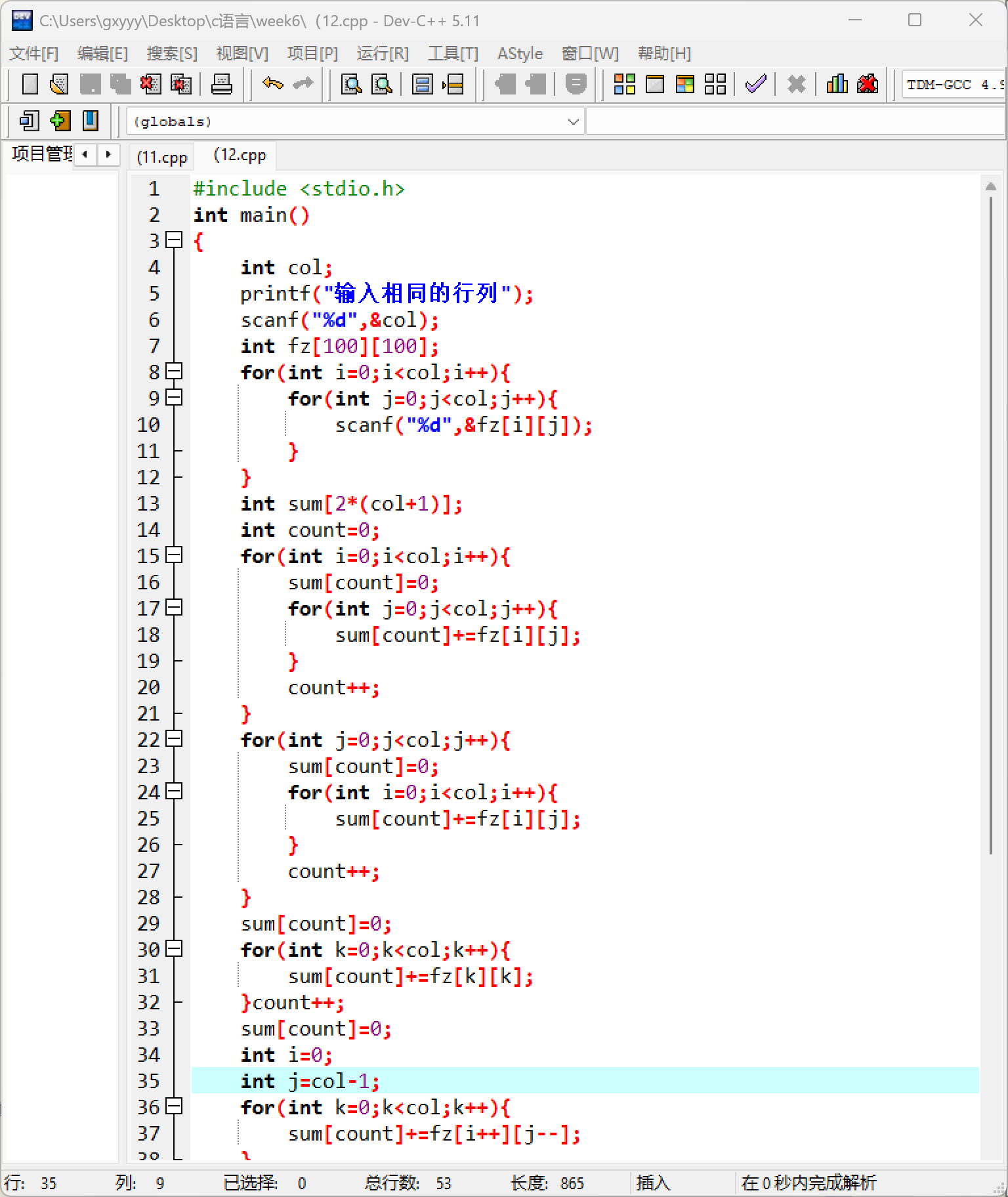1008x1197 pixels.
Task: Click the Profile analysis chart icon
Action: tap(837, 84)
